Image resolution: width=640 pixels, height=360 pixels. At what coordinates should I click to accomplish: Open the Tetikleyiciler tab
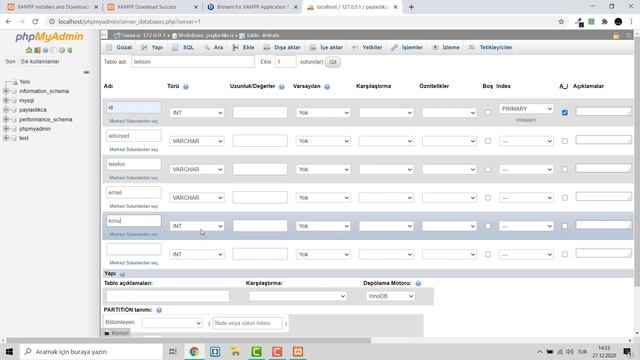point(490,47)
